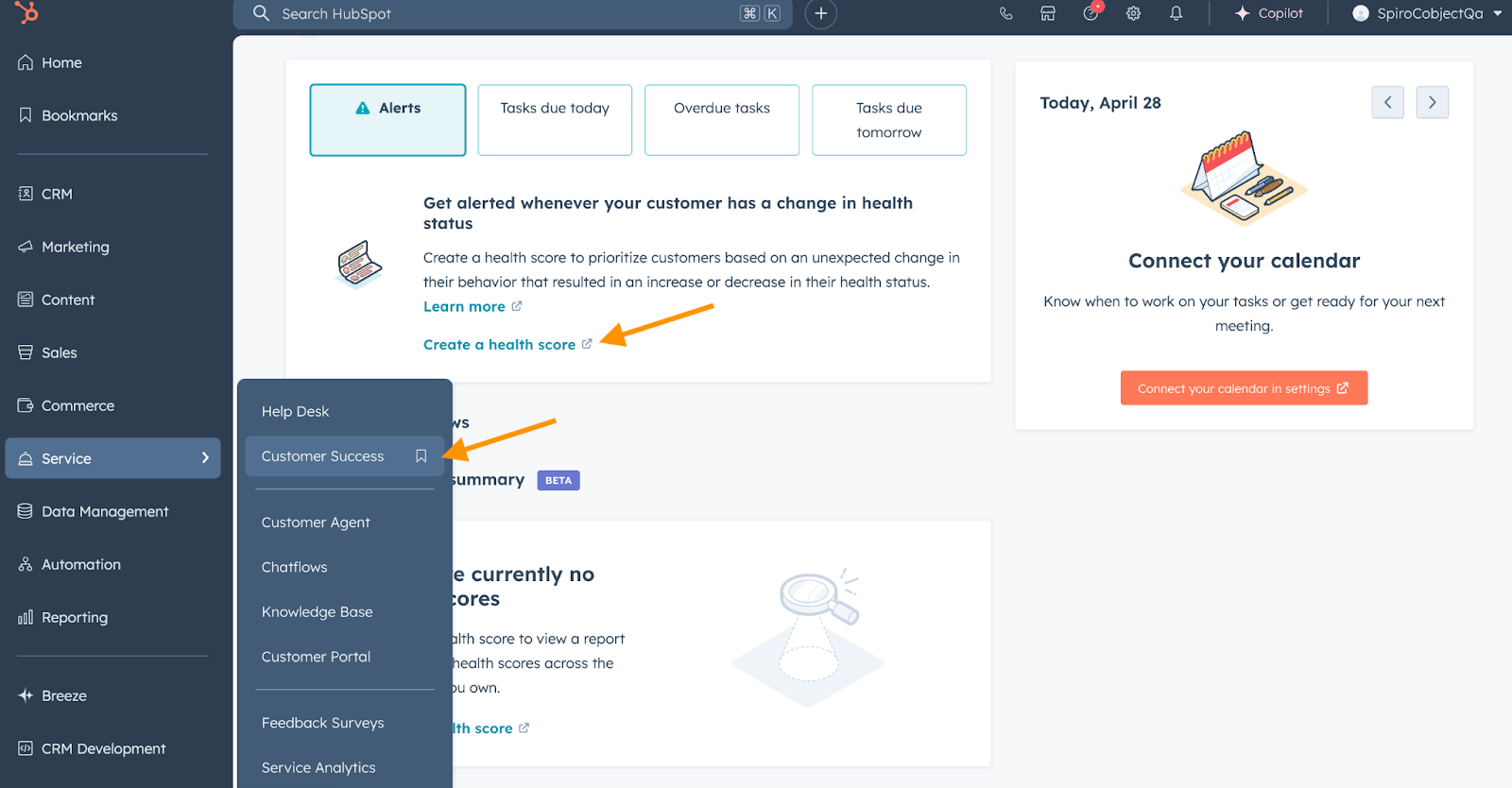Go to next day in calendar

pyautogui.click(x=1433, y=102)
